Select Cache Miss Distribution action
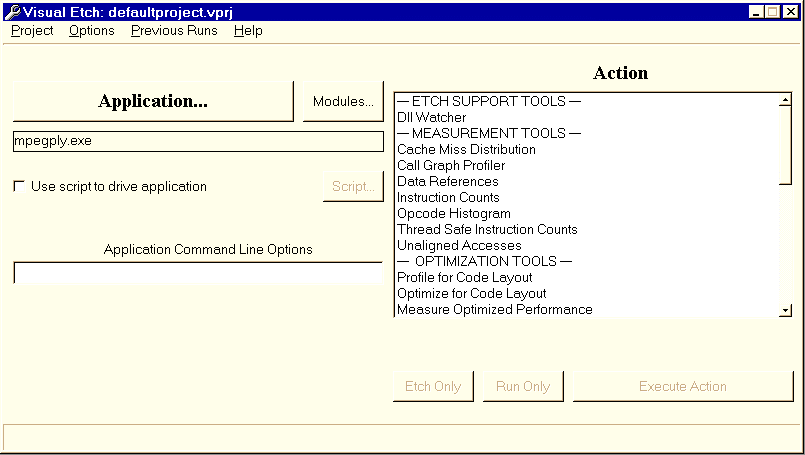 click(x=466, y=149)
